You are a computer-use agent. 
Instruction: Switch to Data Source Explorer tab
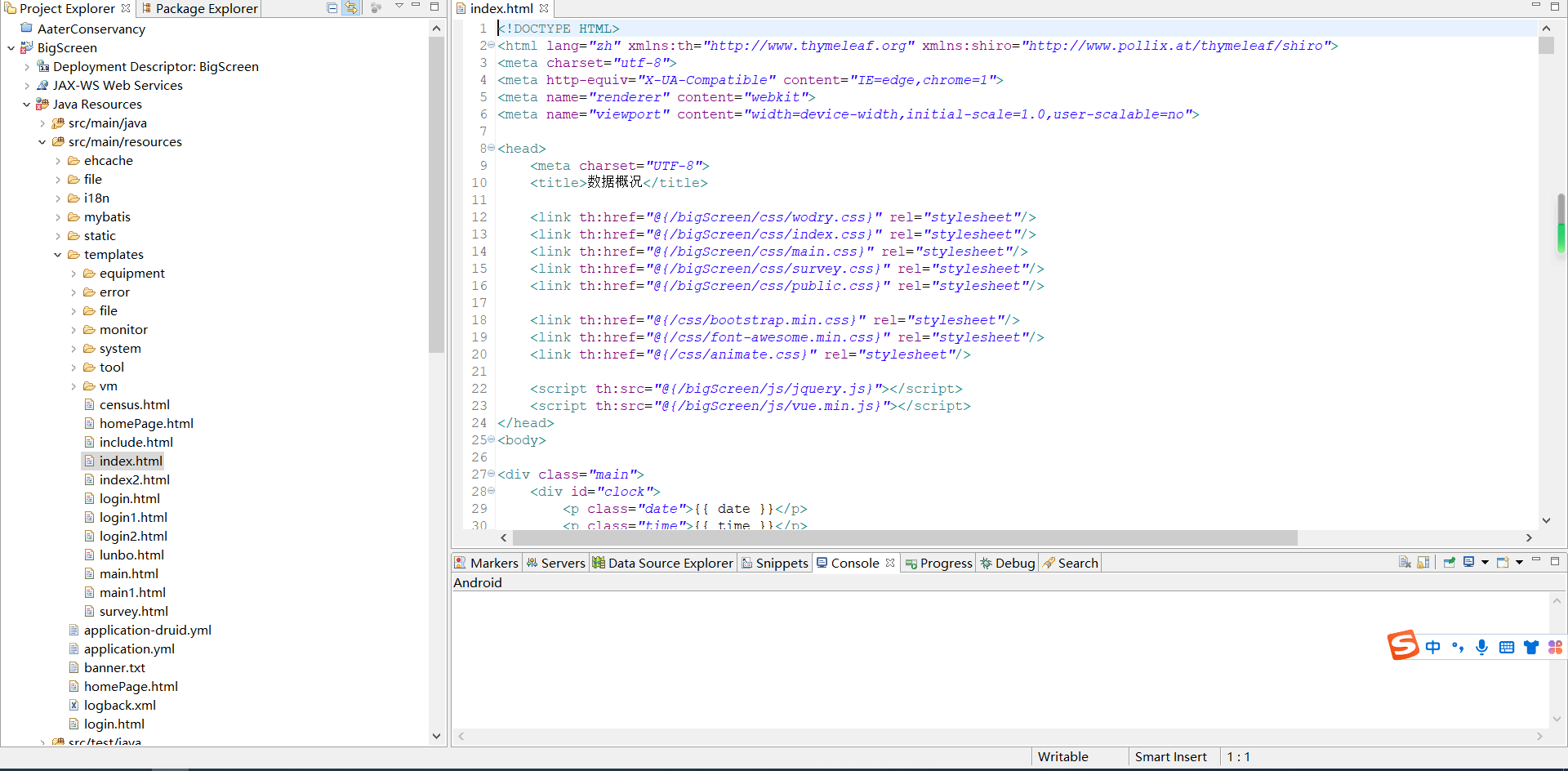[x=663, y=563]
